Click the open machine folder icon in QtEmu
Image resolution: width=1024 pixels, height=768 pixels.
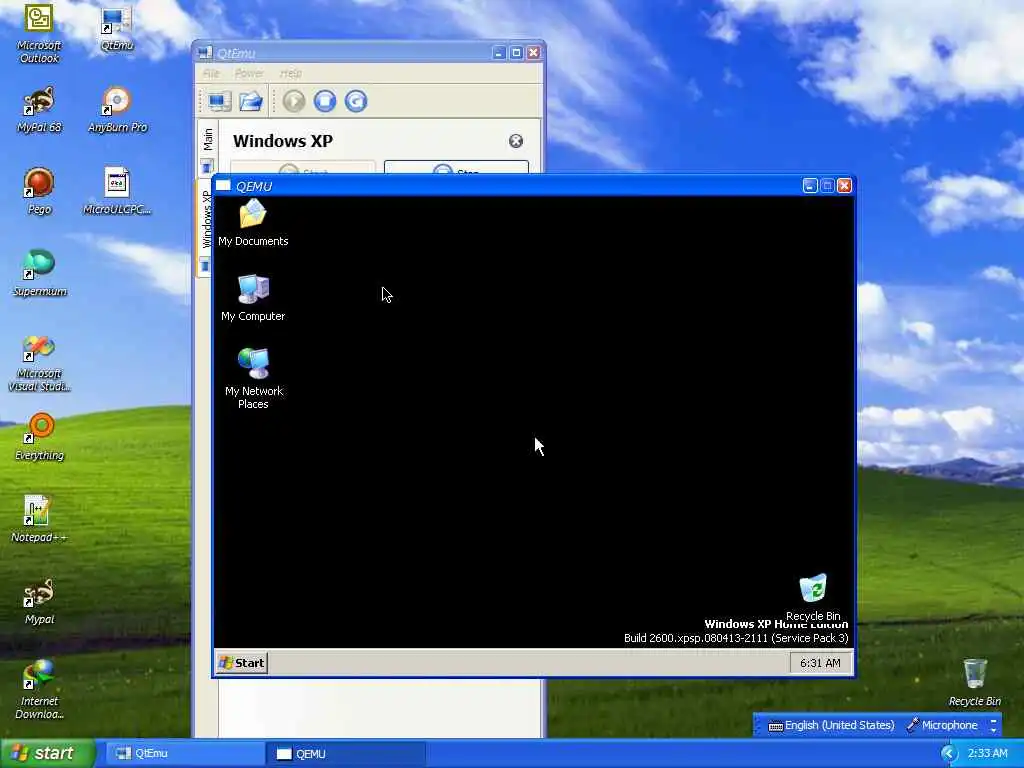point(251,101)
